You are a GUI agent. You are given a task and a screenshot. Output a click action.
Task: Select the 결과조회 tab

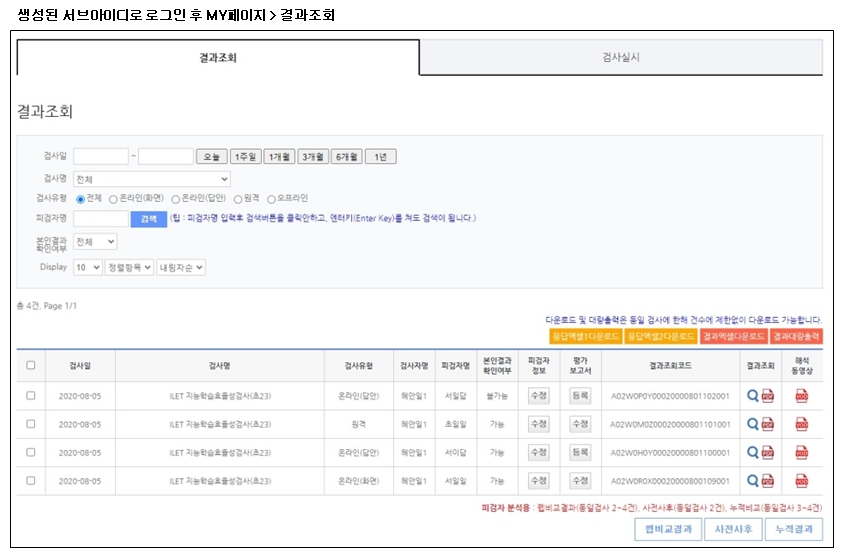click(218, 57)
